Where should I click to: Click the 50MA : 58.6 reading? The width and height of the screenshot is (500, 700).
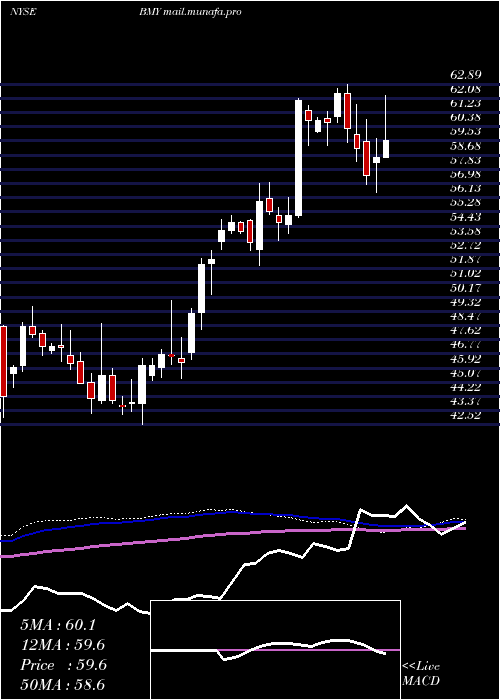(63, 685)
